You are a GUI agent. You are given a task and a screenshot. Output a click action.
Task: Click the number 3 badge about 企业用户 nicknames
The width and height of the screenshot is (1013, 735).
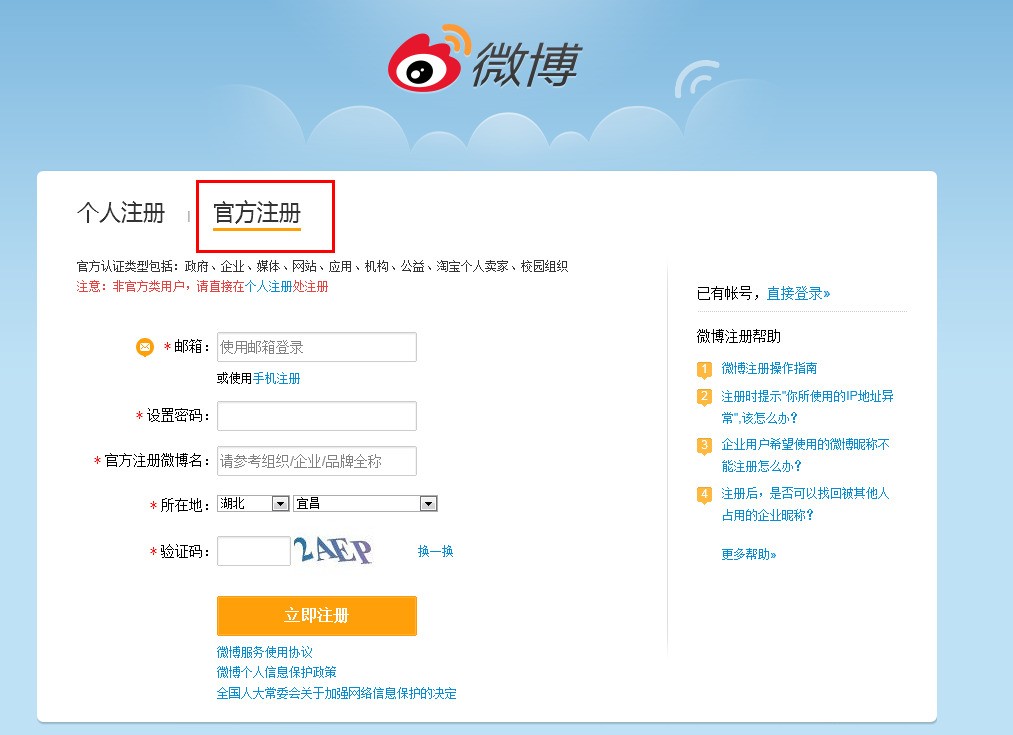point(703,445)
